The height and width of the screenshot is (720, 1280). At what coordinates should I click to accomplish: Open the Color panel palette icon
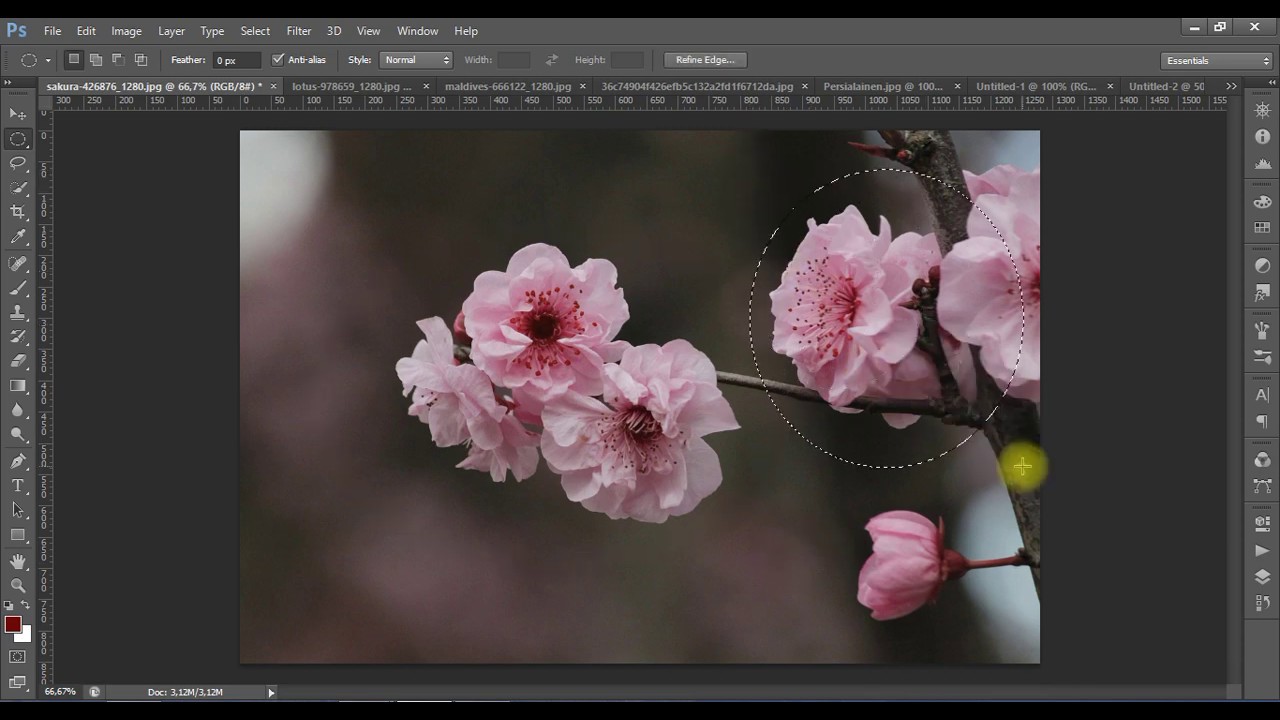pyautogui.click(x=1262, y=202)
